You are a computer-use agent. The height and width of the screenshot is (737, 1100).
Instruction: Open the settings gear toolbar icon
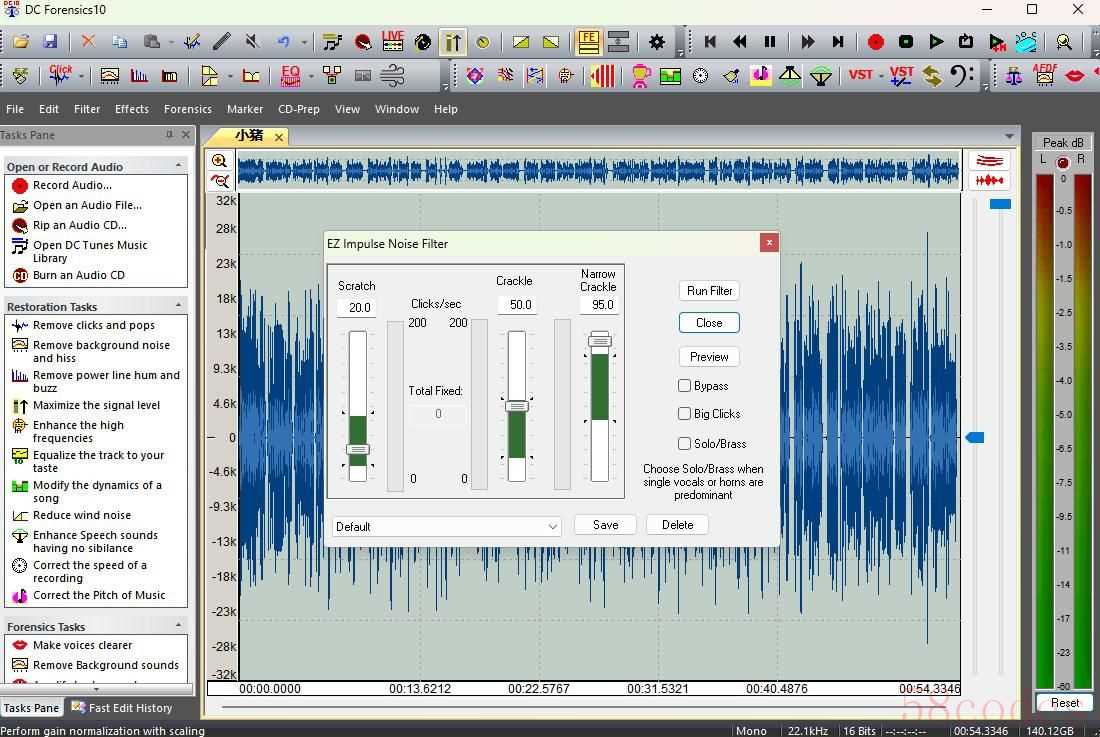657,42
